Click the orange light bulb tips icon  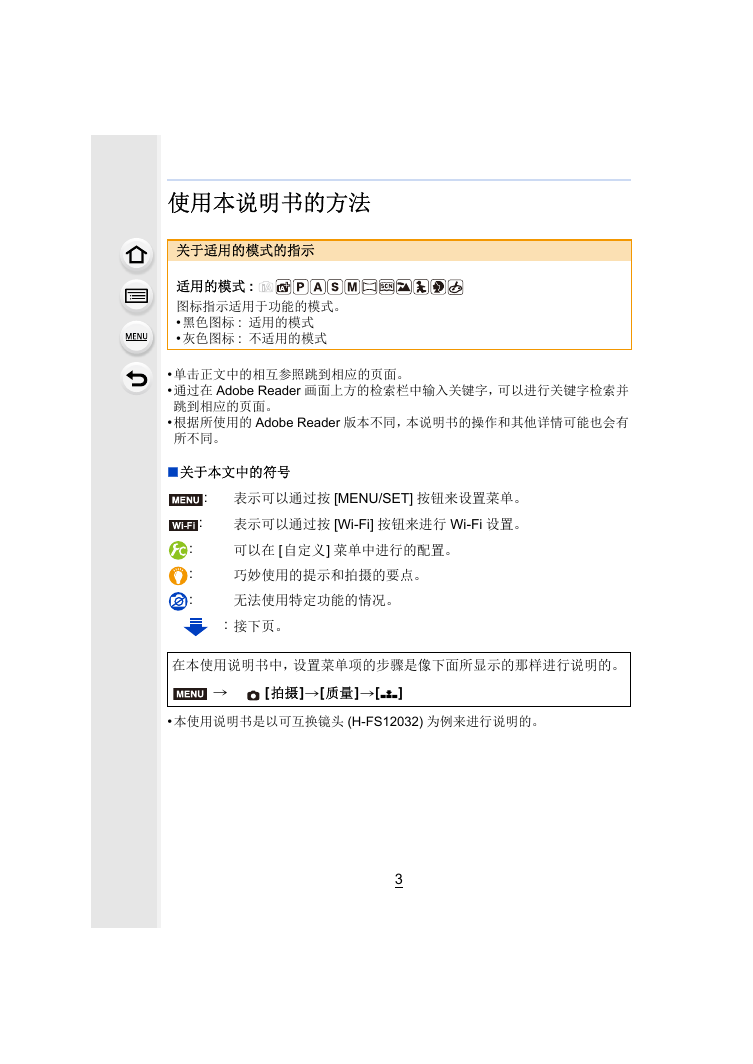tap(178, 576)
